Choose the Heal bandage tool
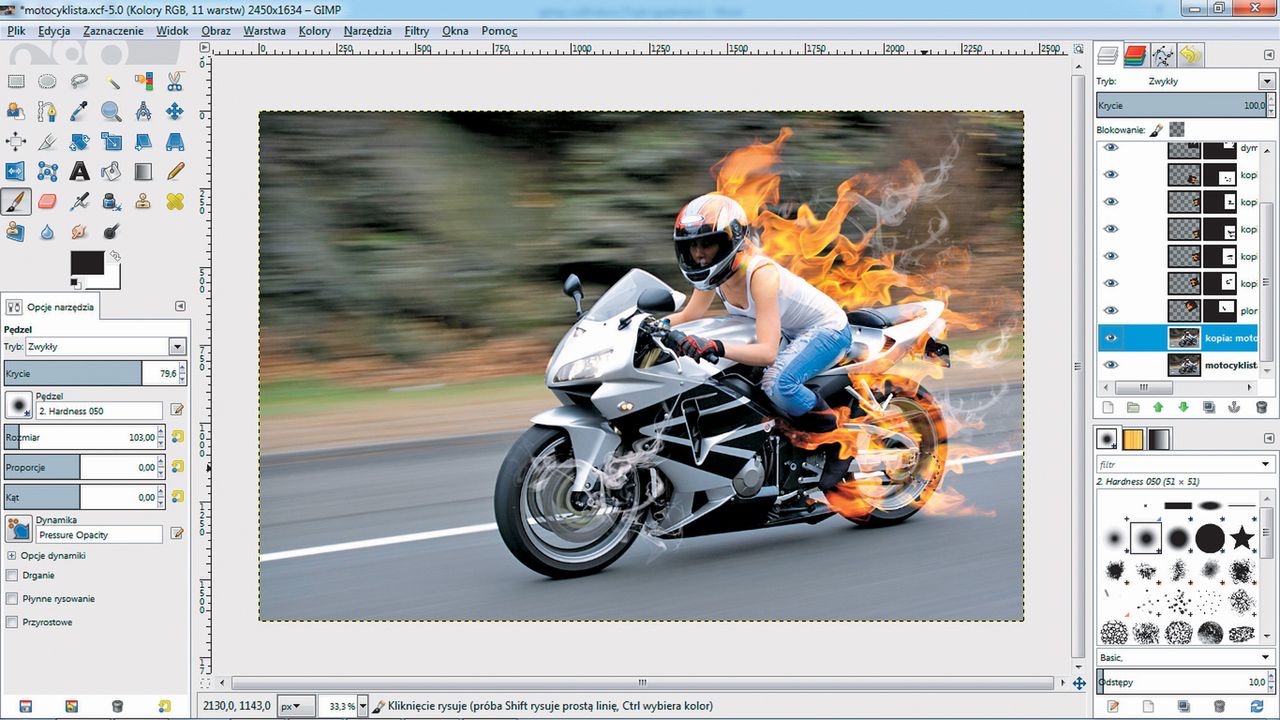This screenshot has width=1280, height=720. click(x=175, y=201)
